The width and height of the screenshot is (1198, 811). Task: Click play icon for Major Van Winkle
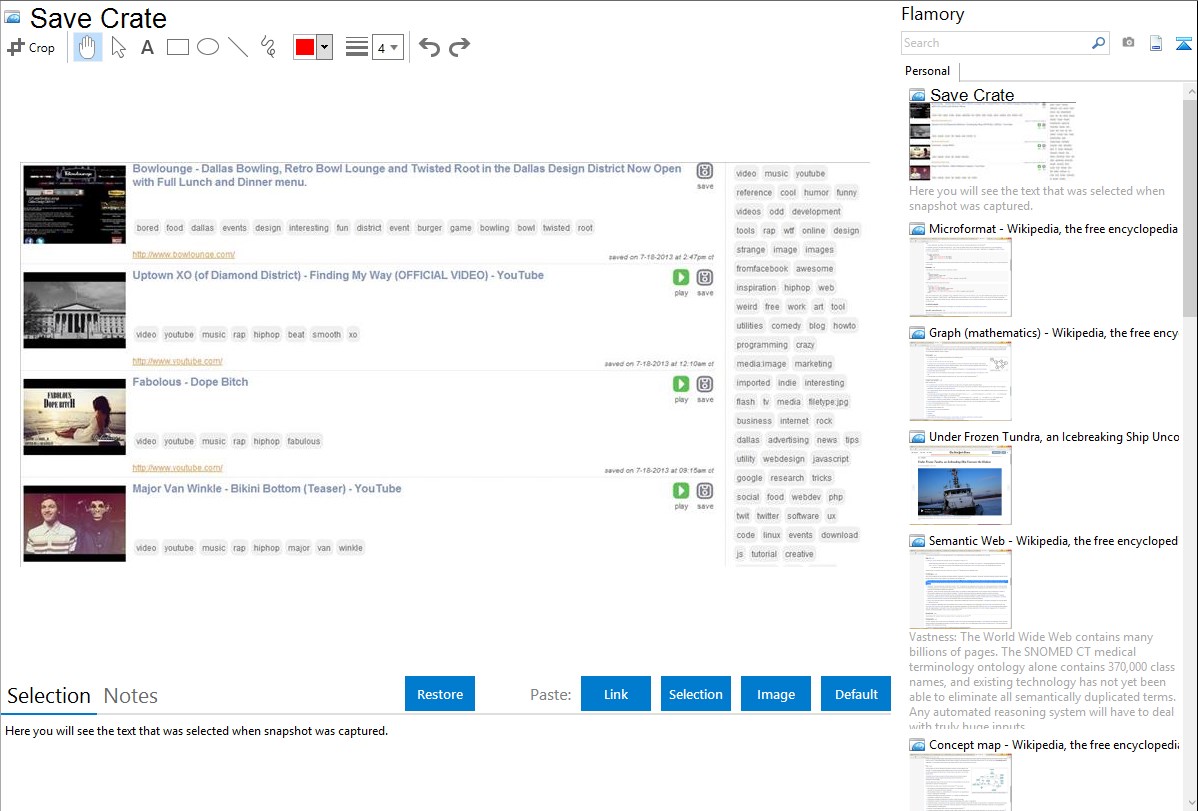681,491
